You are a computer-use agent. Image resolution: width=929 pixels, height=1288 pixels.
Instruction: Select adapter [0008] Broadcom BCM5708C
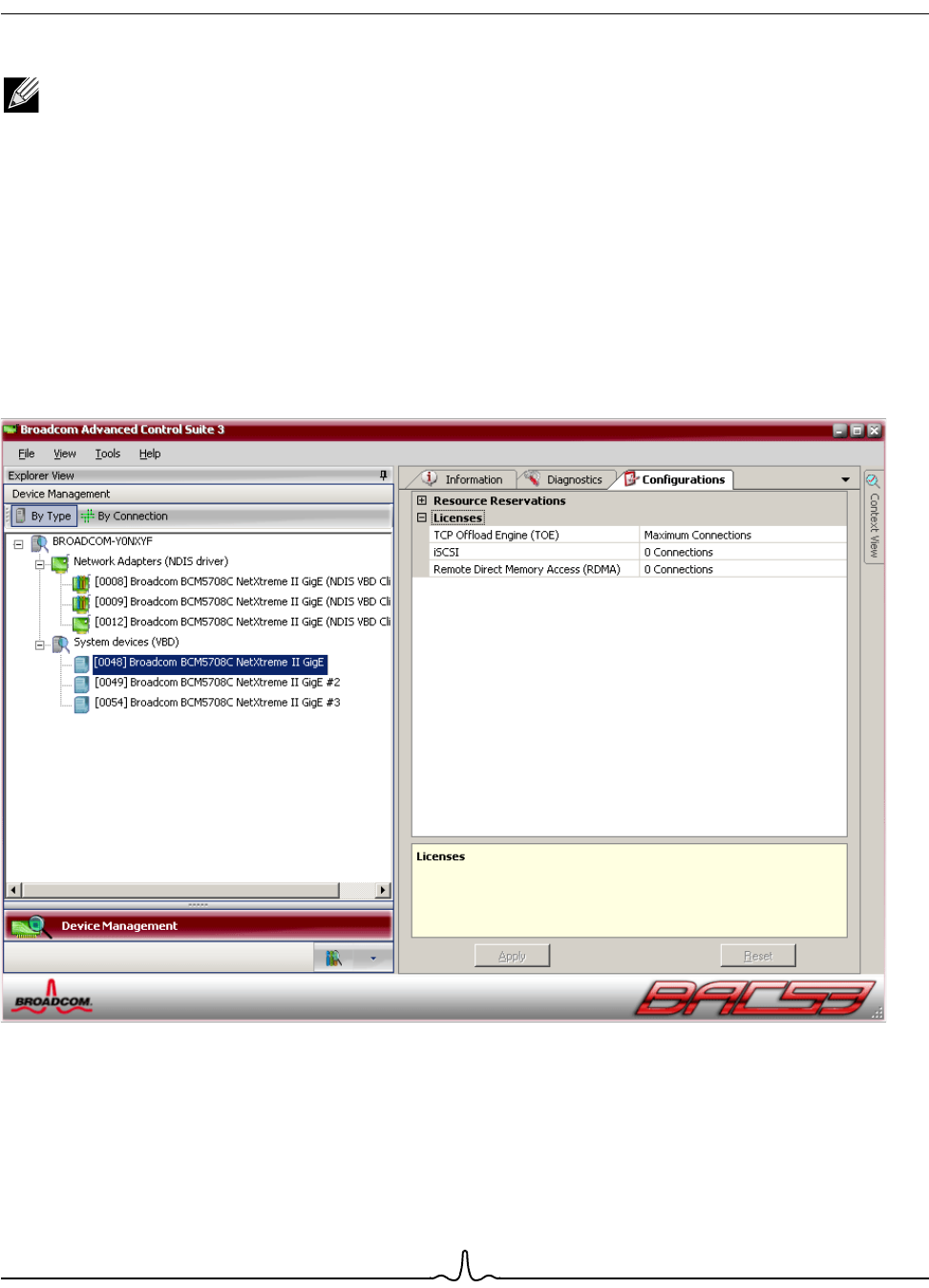click(243, 581)
